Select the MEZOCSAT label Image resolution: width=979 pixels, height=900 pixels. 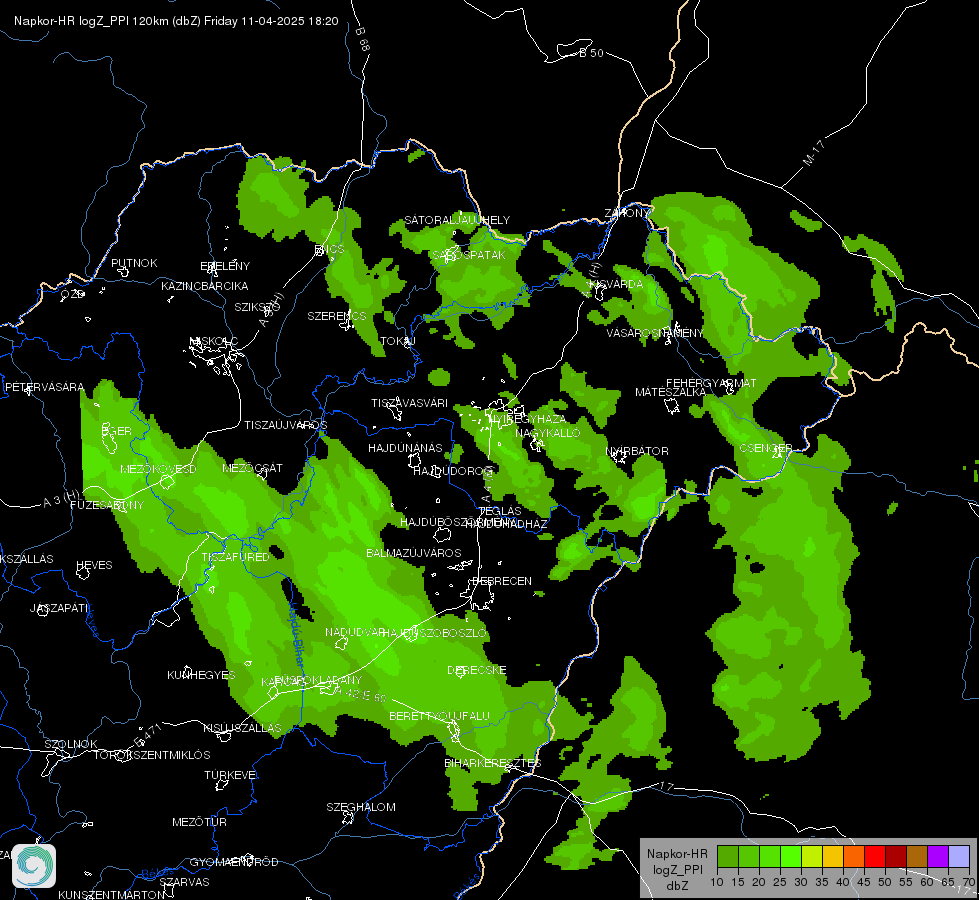[x=252, y=468]
